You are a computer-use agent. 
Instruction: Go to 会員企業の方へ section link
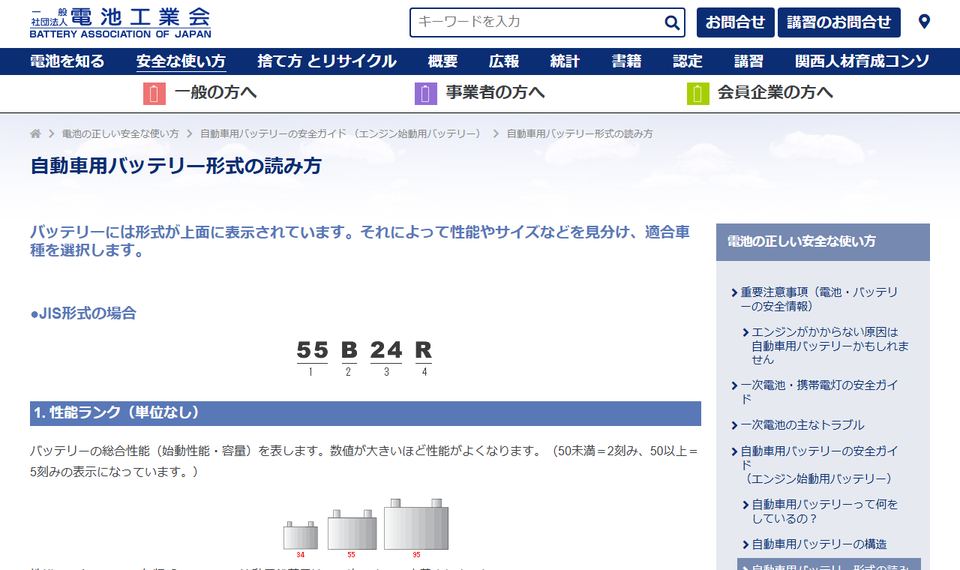tap(775, 92)
